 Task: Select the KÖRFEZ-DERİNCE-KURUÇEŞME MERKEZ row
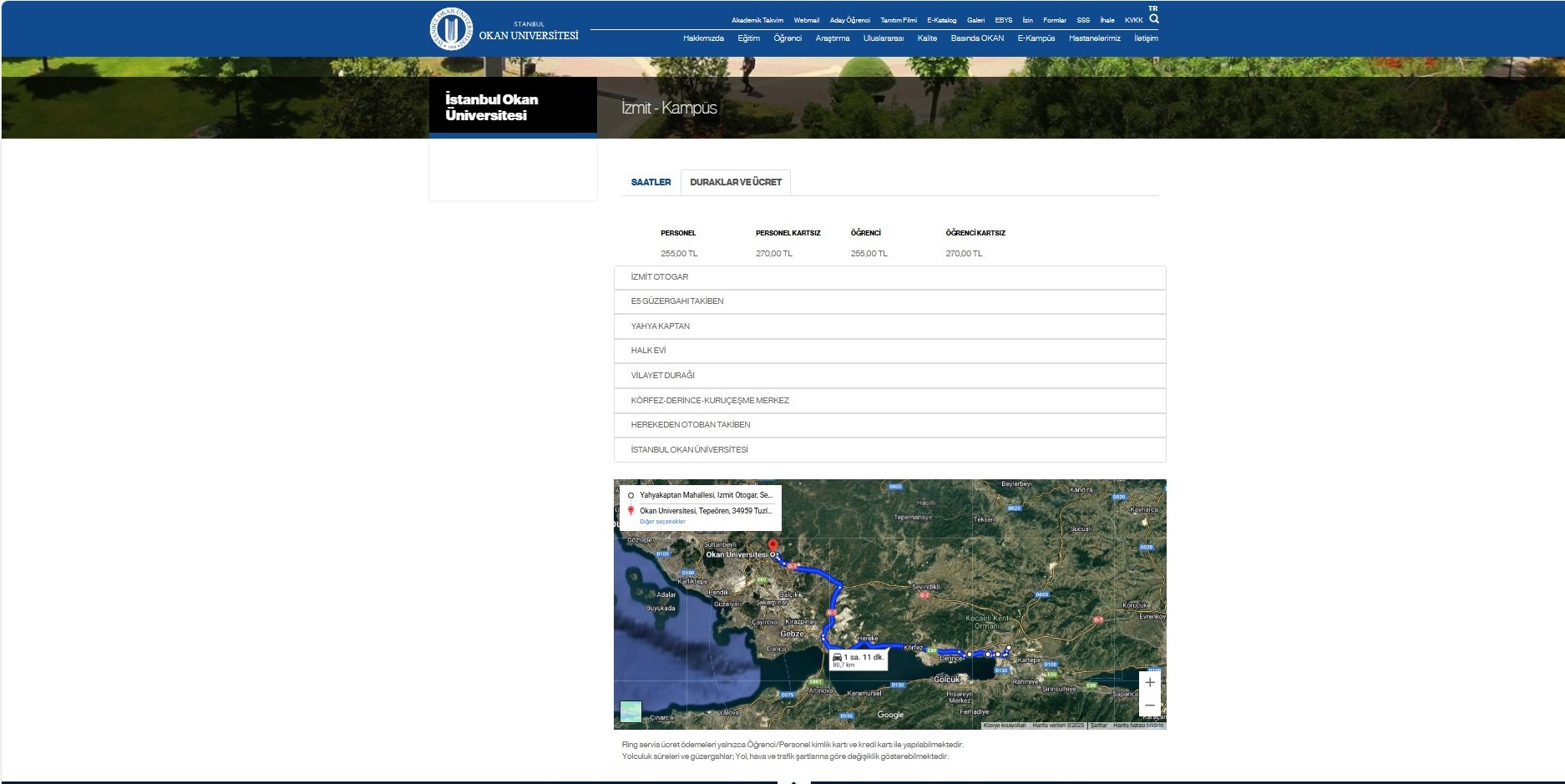click(x=889, y=401)
